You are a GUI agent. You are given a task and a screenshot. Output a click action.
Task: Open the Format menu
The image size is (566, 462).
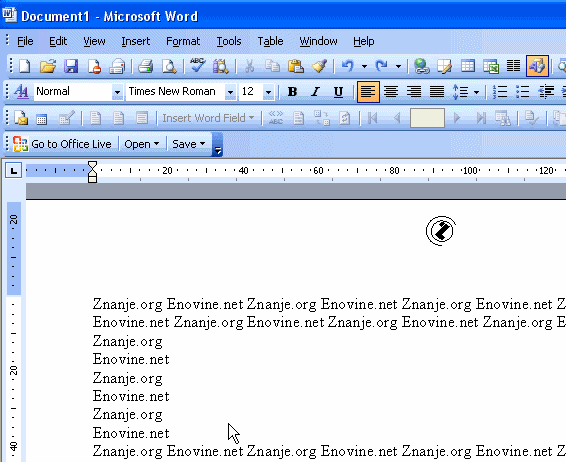pyautogui.click(x=183, y=41)
